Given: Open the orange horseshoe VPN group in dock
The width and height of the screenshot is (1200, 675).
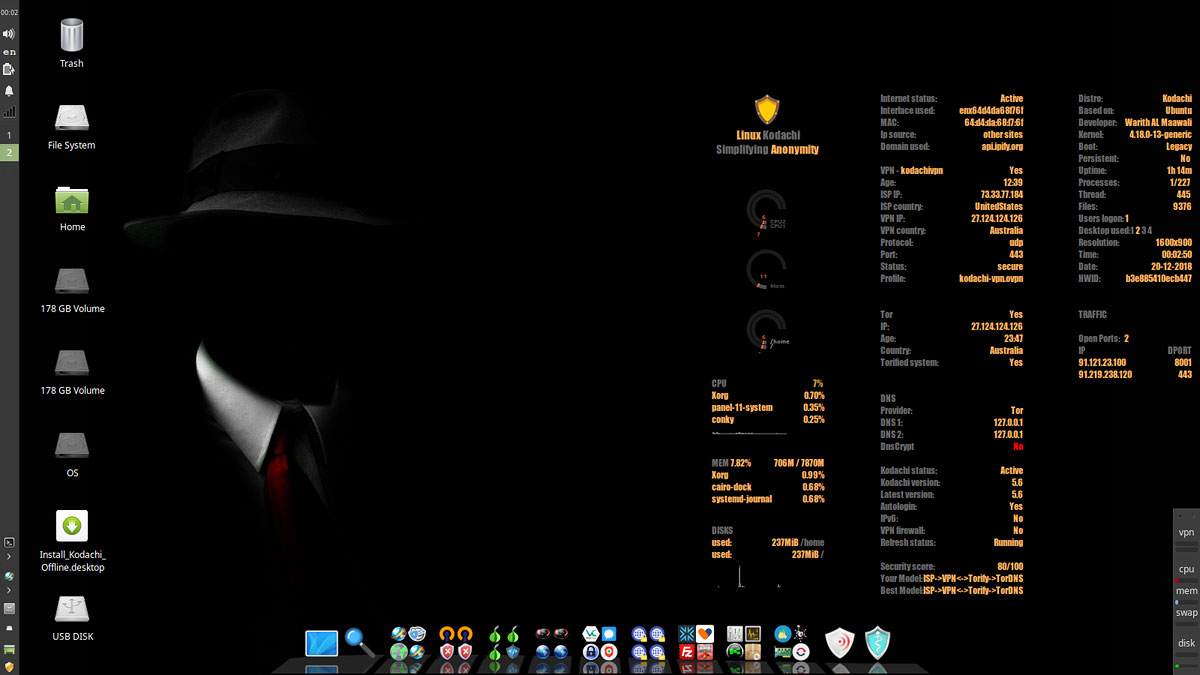Looking at the screenshot, I should pos(456,643).
